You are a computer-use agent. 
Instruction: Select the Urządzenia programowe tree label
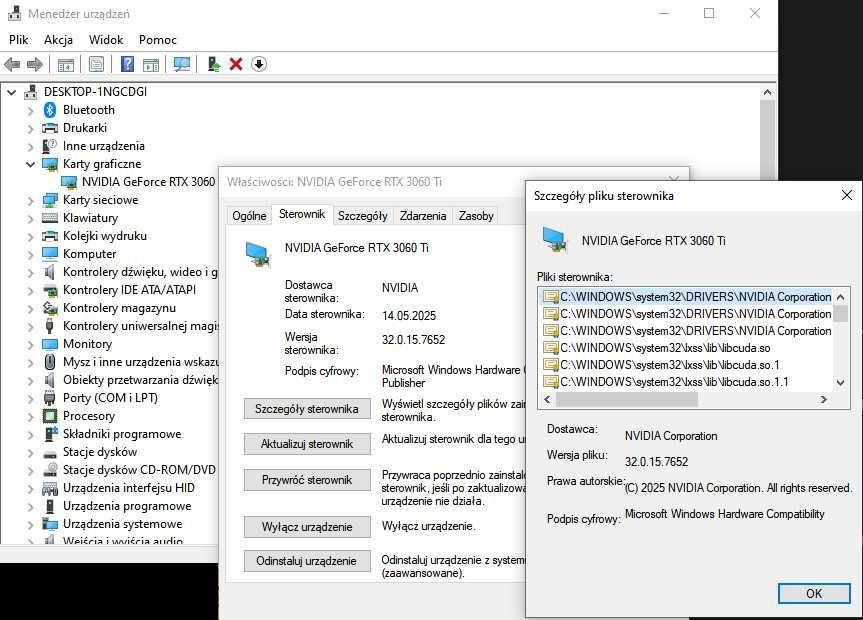click(127, 506)
